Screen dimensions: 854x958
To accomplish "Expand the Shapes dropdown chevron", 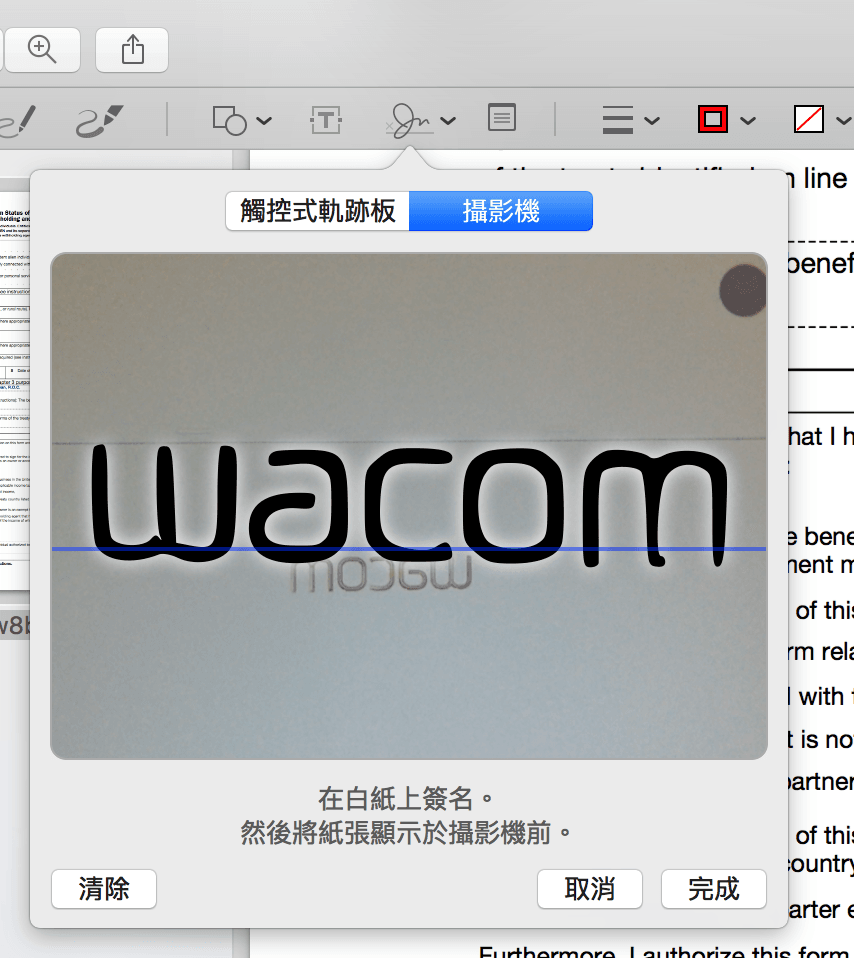I will coord(264,120).
